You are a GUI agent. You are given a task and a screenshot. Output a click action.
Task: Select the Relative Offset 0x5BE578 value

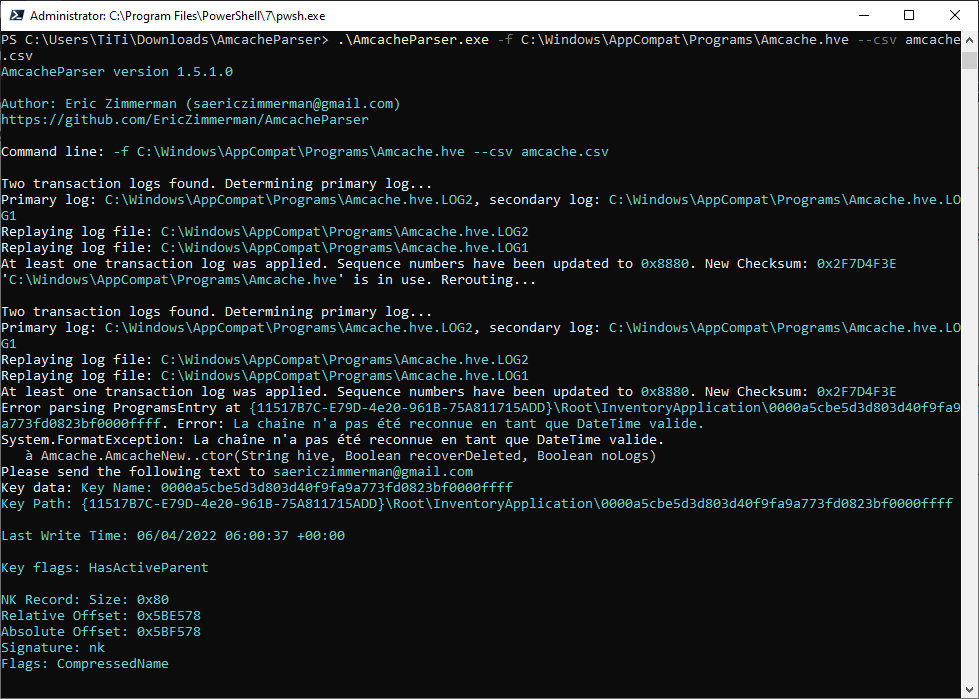click(168, 616)
